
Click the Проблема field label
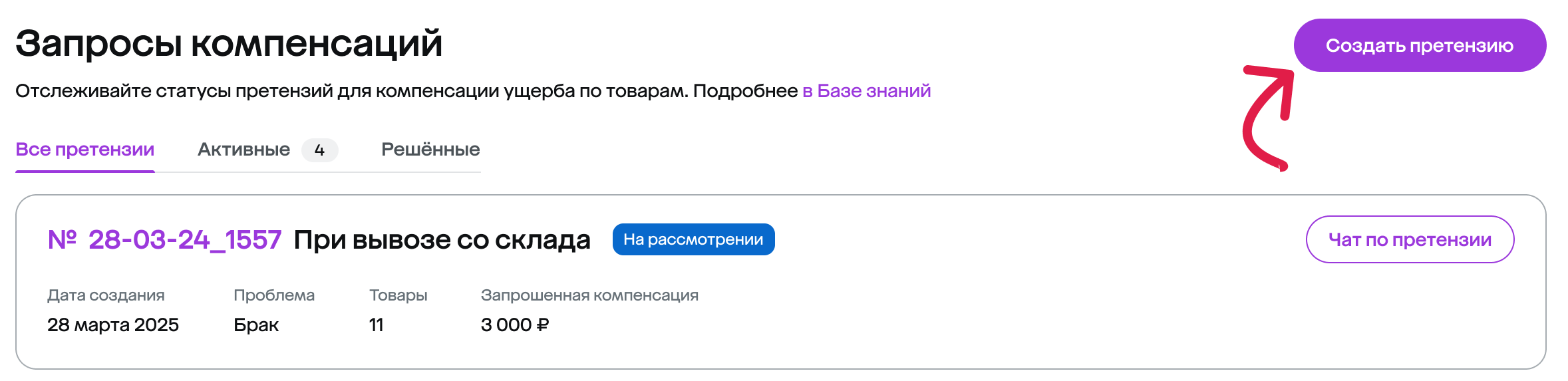tap(274, 295)
